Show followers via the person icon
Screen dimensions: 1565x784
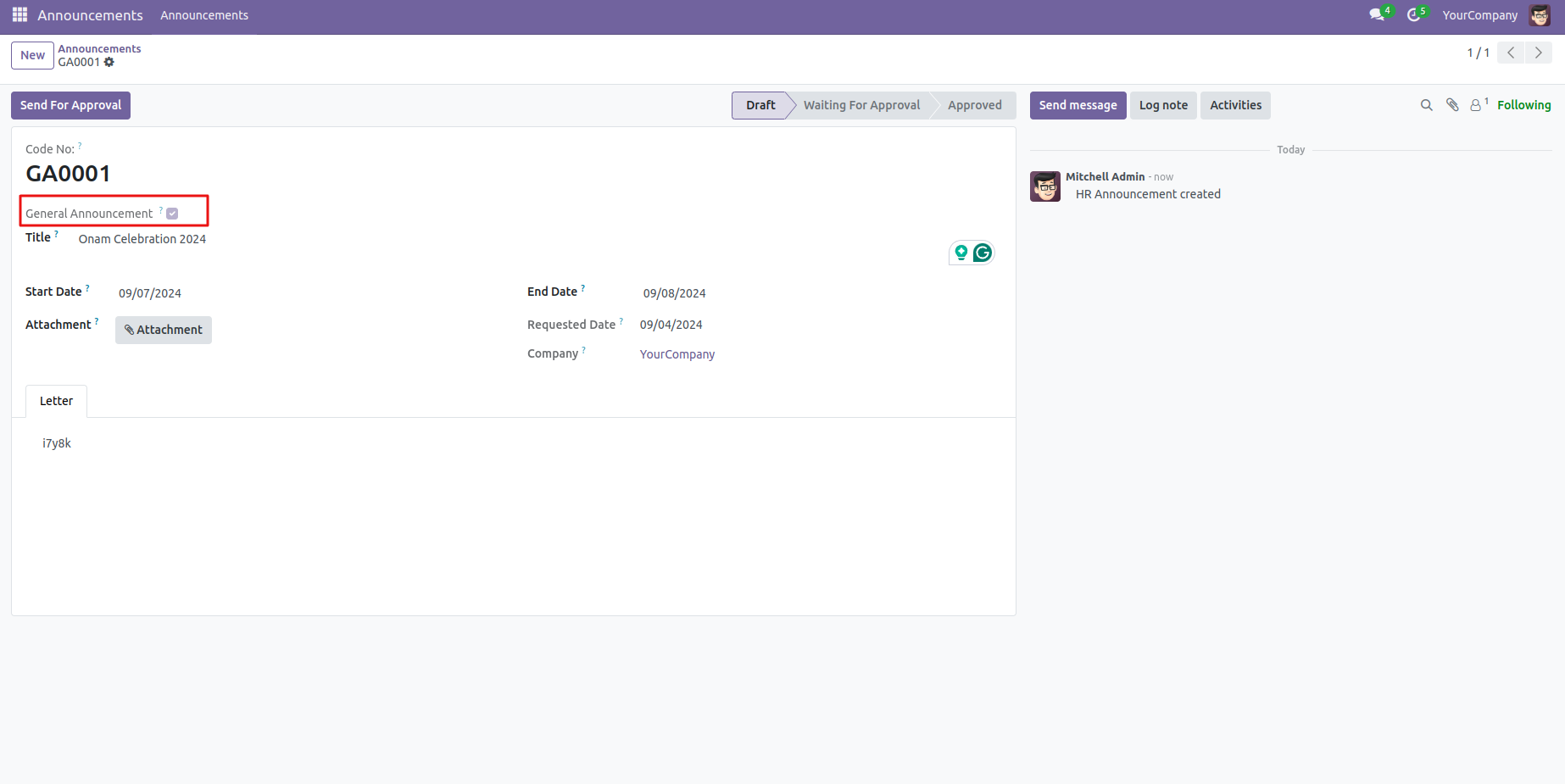(x=1476, y=105)
